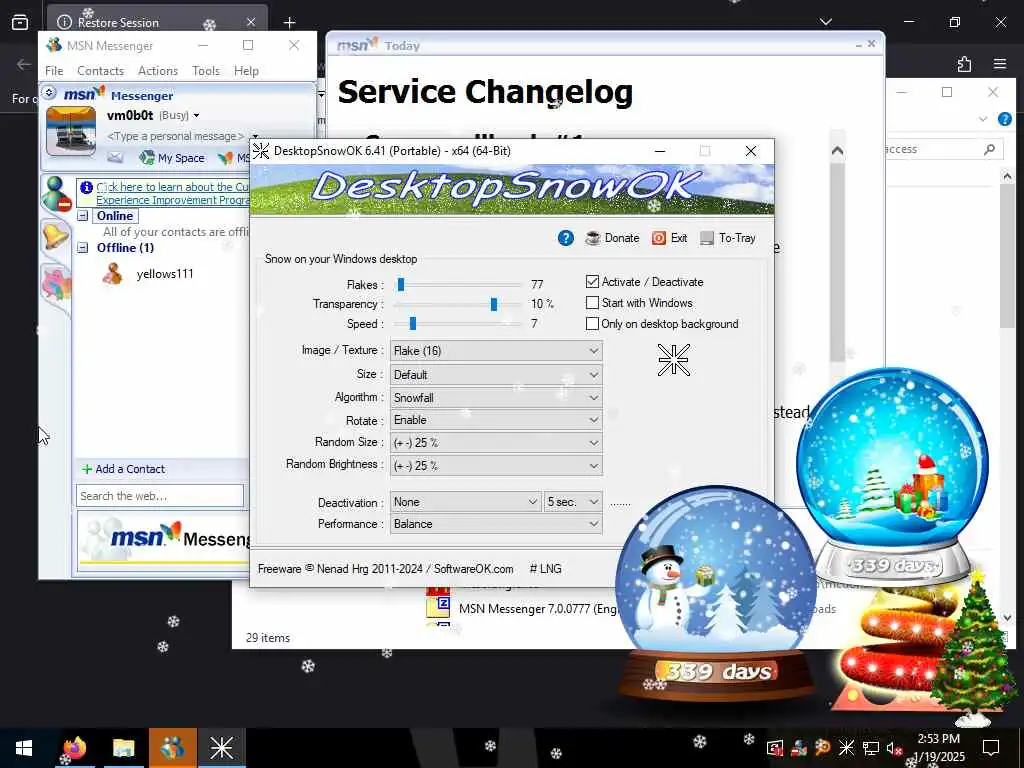The width and height of the screenshot is (1024, 768).
Task: Click the # LNG language link
Action: (545, 569)
